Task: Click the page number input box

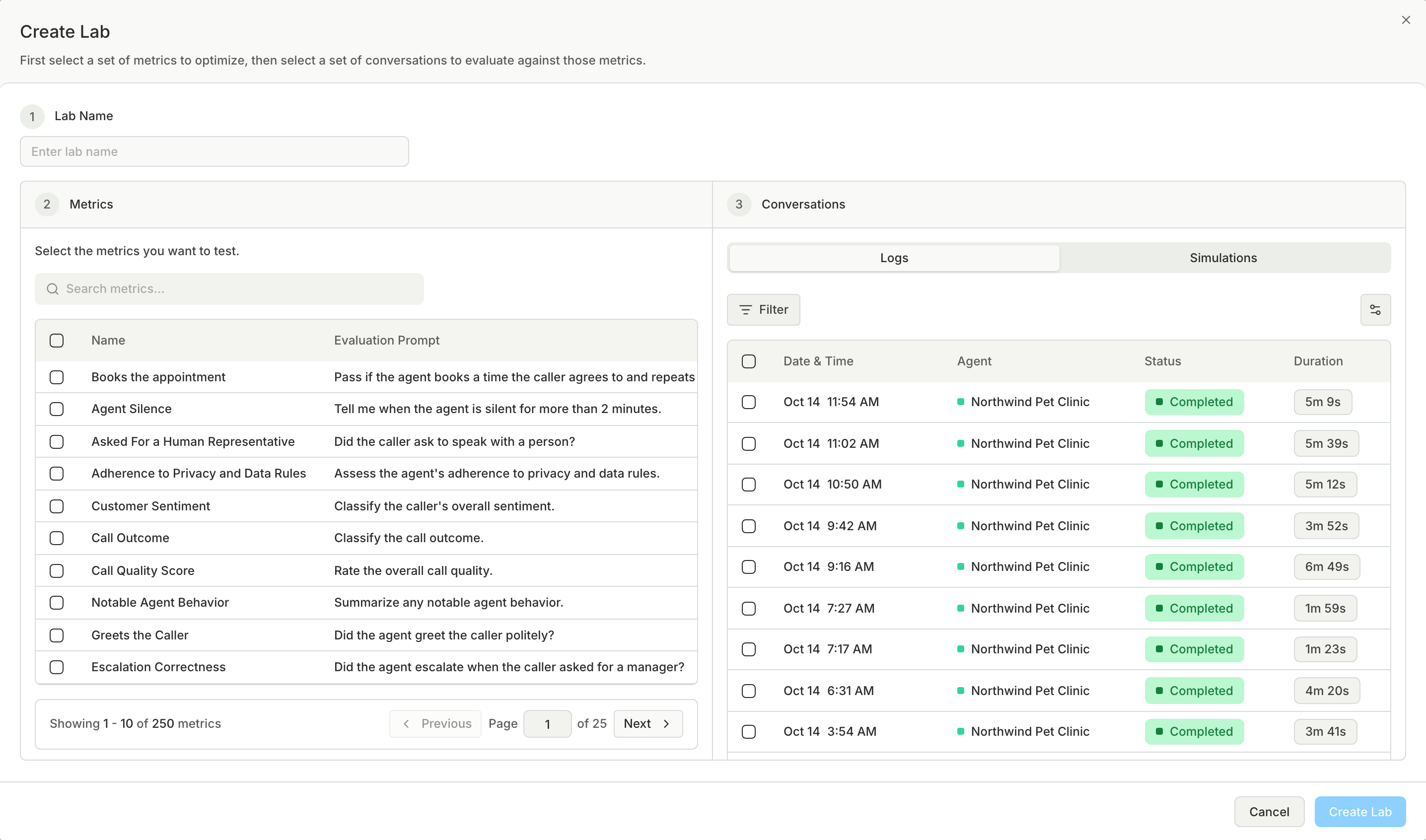Action: click(x=547, y=724)
